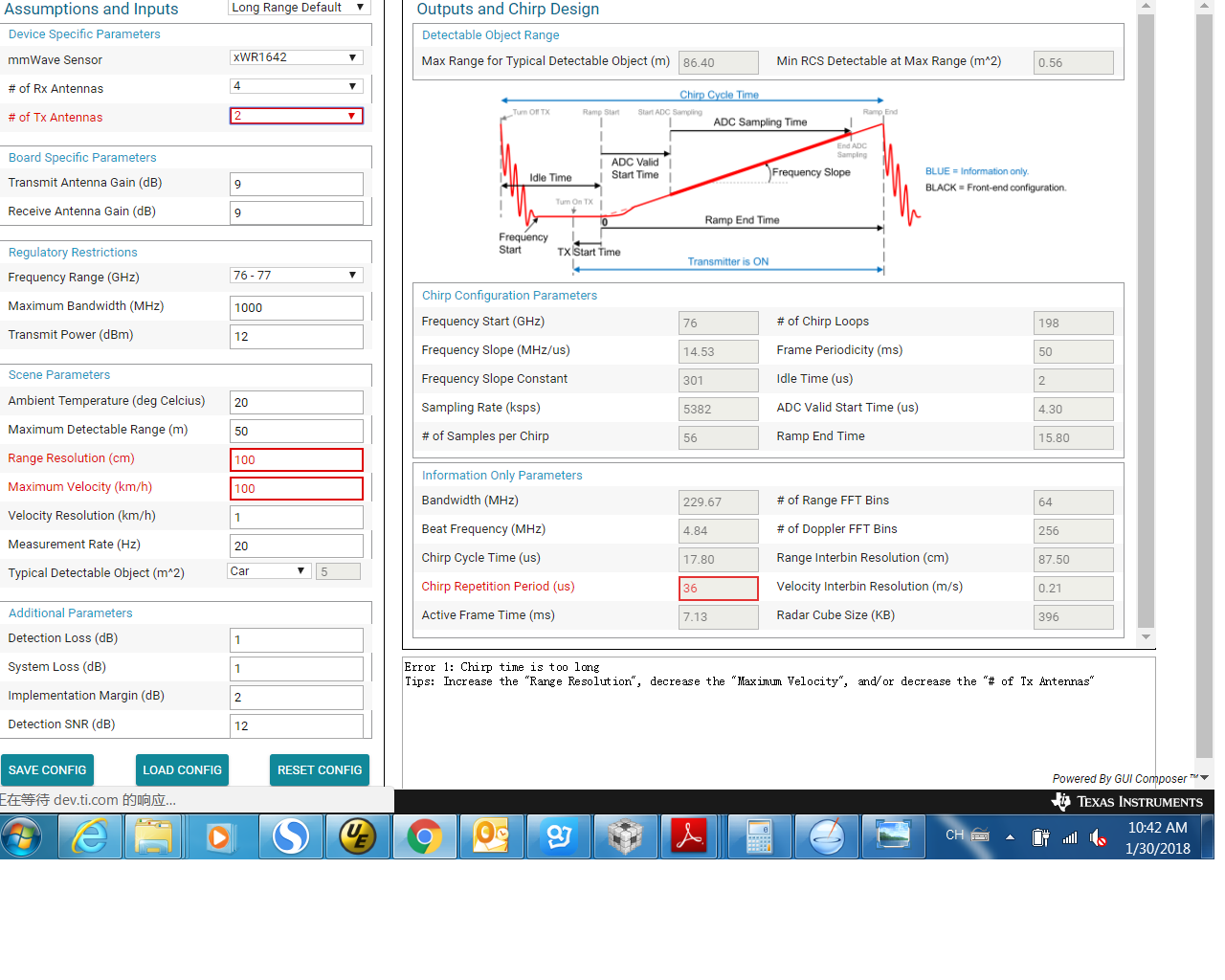The width and height of the screenshot is (1225, 980).
Task: Open the picture viewer taskbar icon
Action: pyautogui.click(x=894, y=837)
